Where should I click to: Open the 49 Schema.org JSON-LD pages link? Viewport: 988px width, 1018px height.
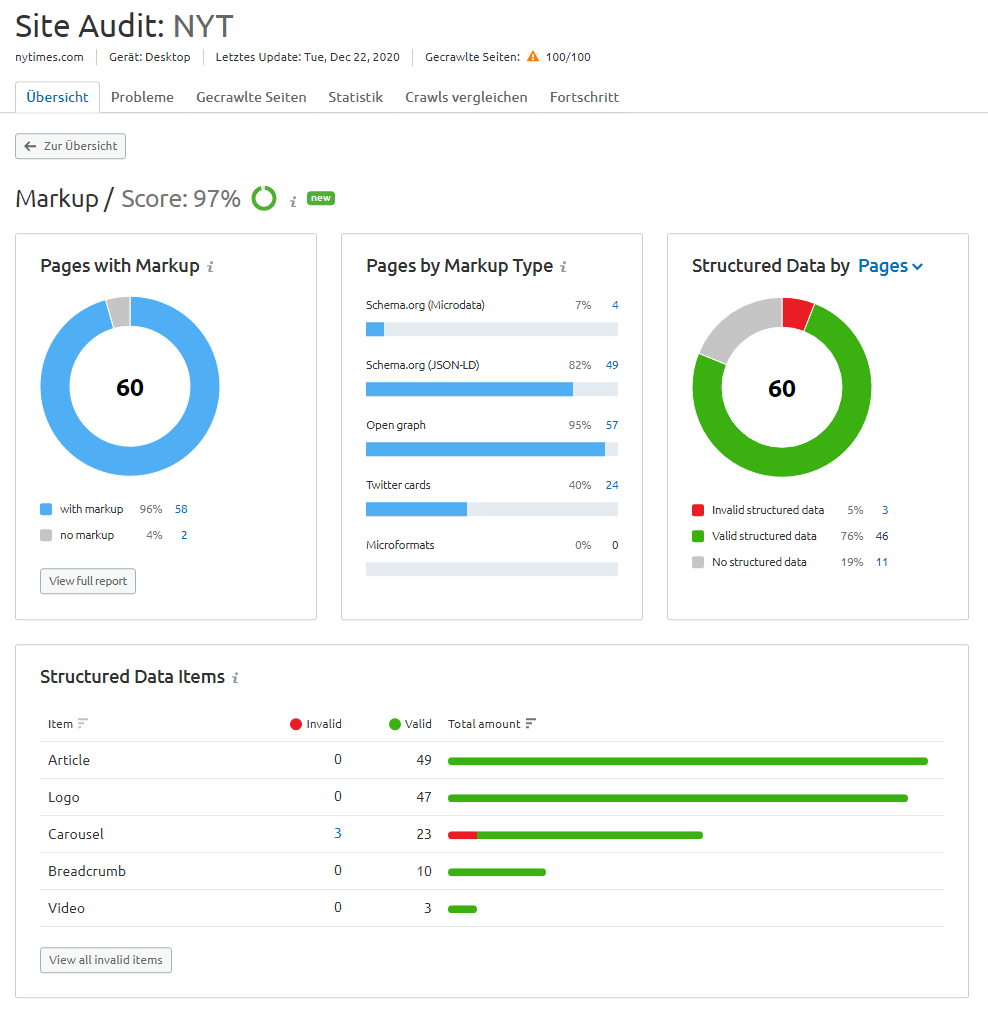[x=611, y=365]
